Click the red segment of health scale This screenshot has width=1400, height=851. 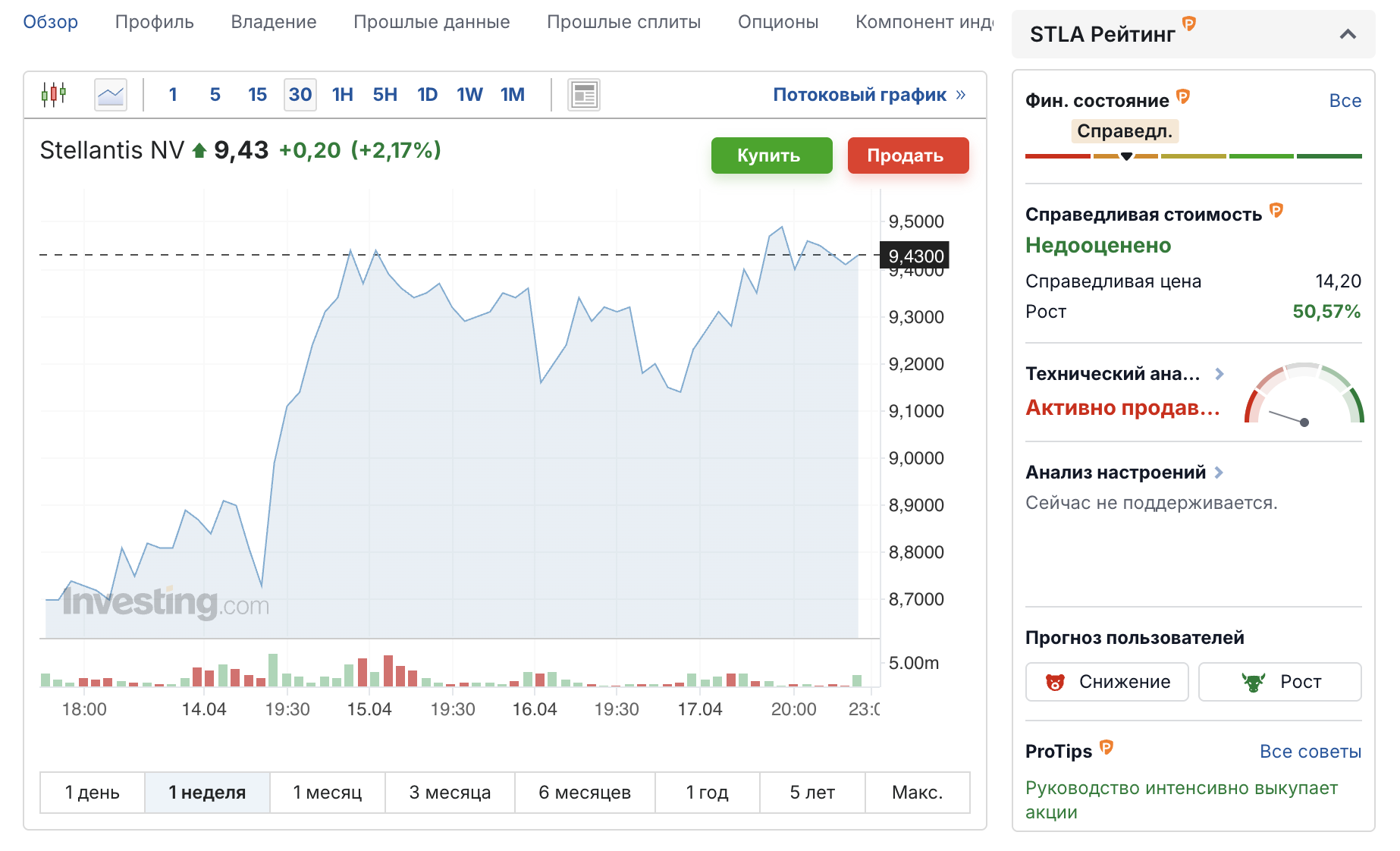point(1057,156)
